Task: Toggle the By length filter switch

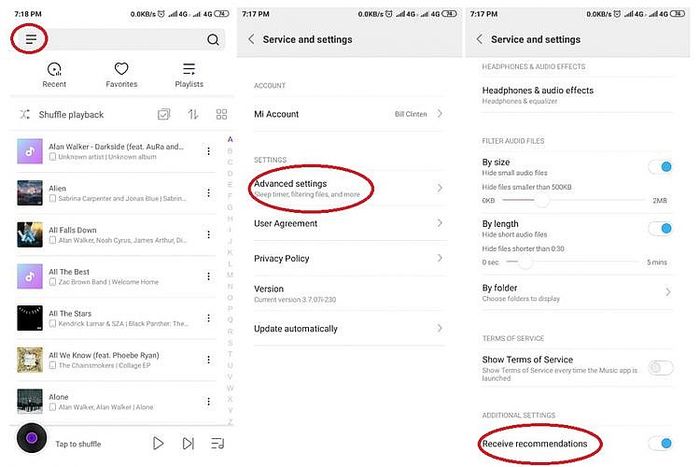Action: [659, 229]
